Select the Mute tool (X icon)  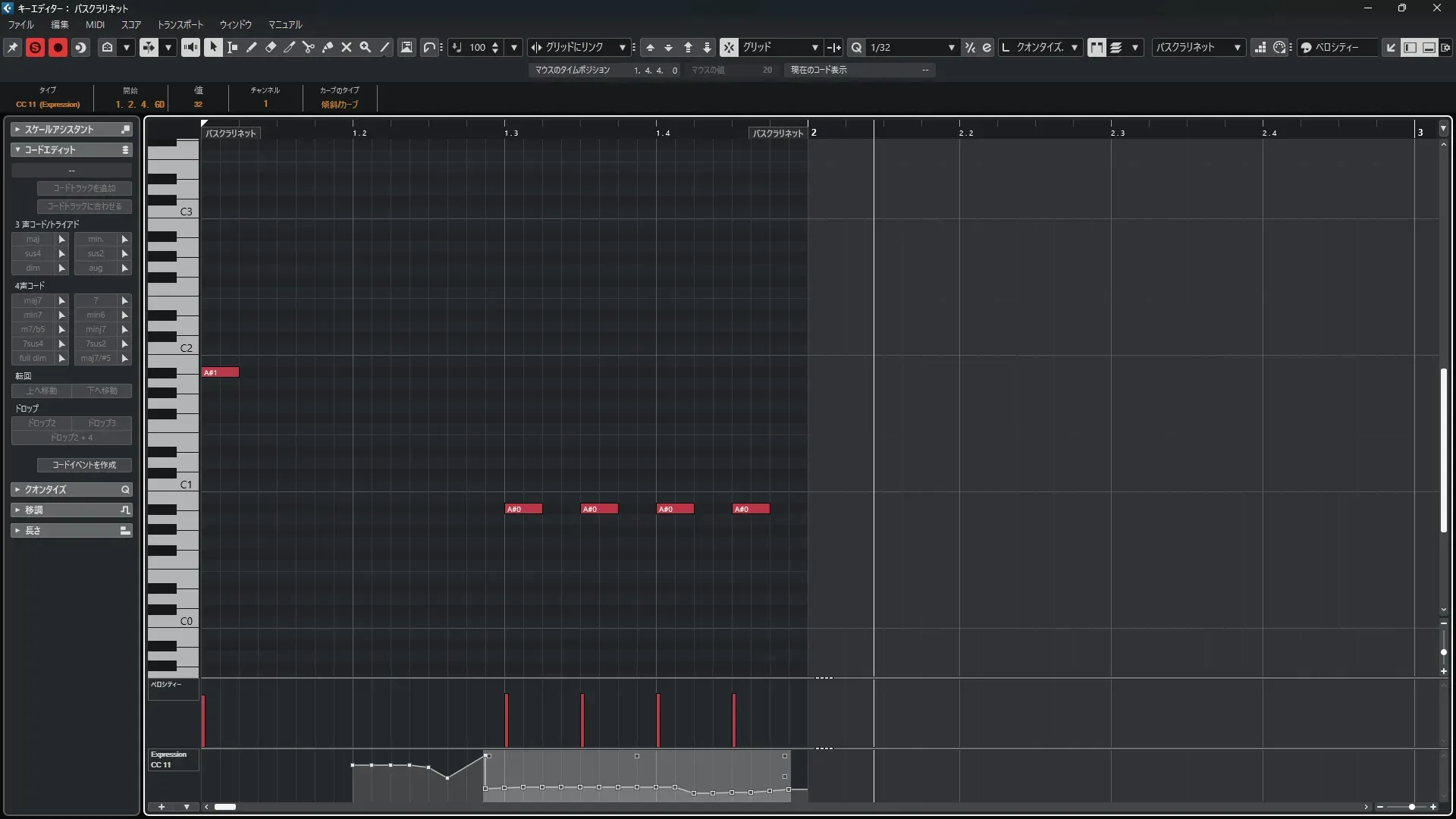[347, 47]
